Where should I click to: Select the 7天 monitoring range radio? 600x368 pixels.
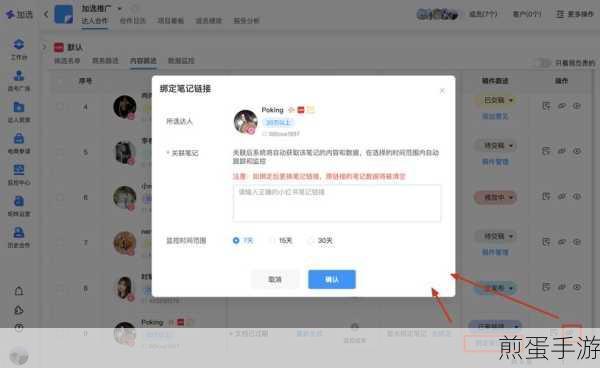pos(236,240)
